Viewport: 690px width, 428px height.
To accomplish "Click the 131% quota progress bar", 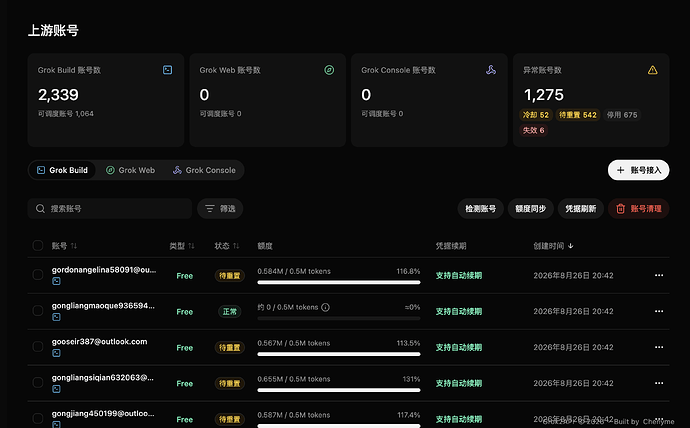I will 339,390.
